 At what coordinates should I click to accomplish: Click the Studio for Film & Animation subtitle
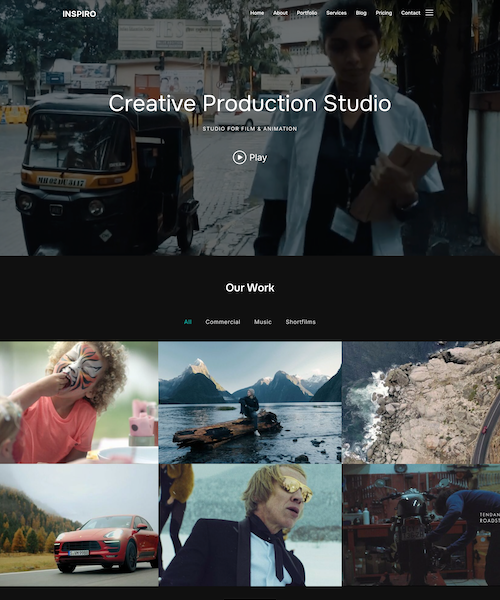(x=250, y=129)
